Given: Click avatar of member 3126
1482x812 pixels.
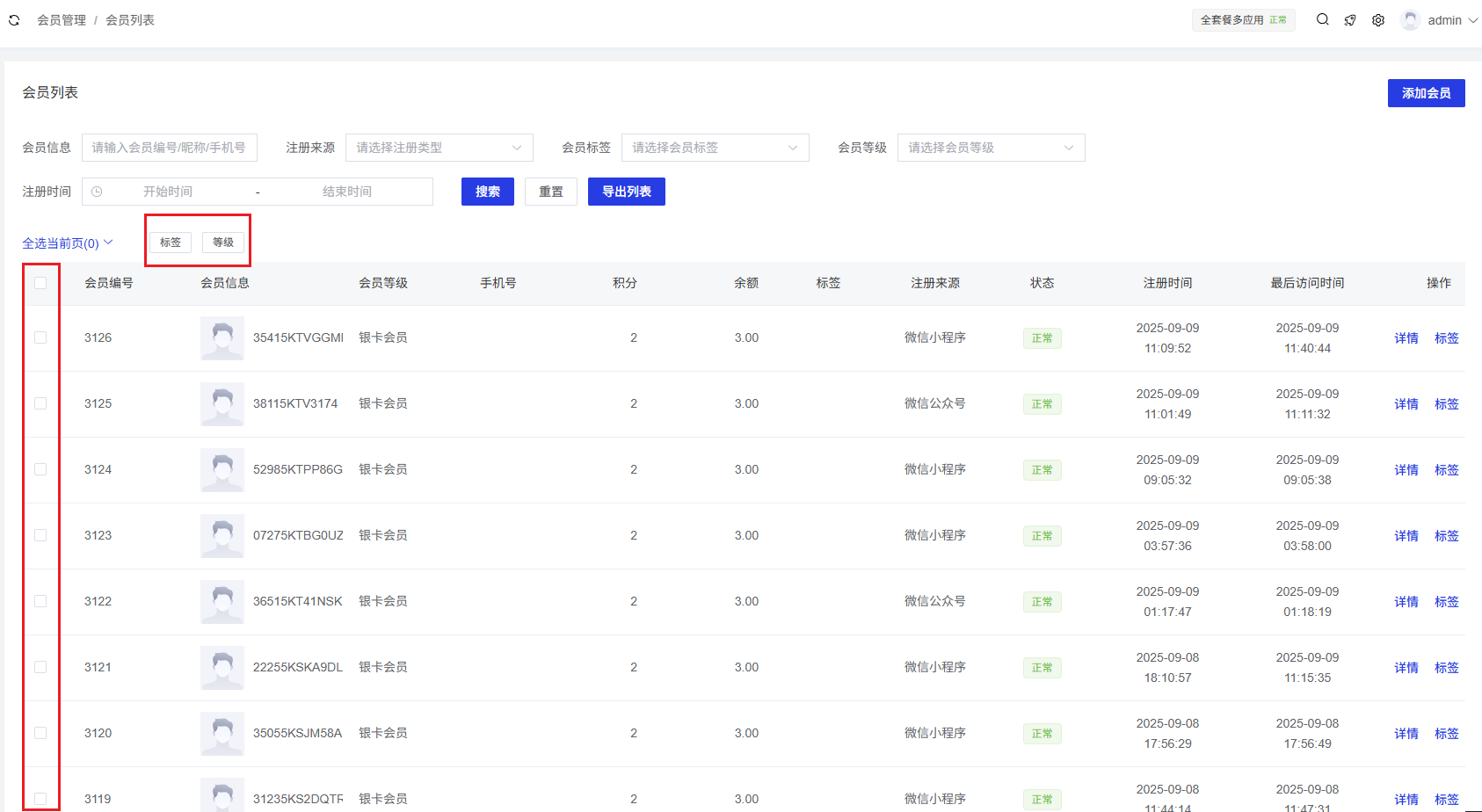Looking at the screenshot, I should [x=222, y=338].
